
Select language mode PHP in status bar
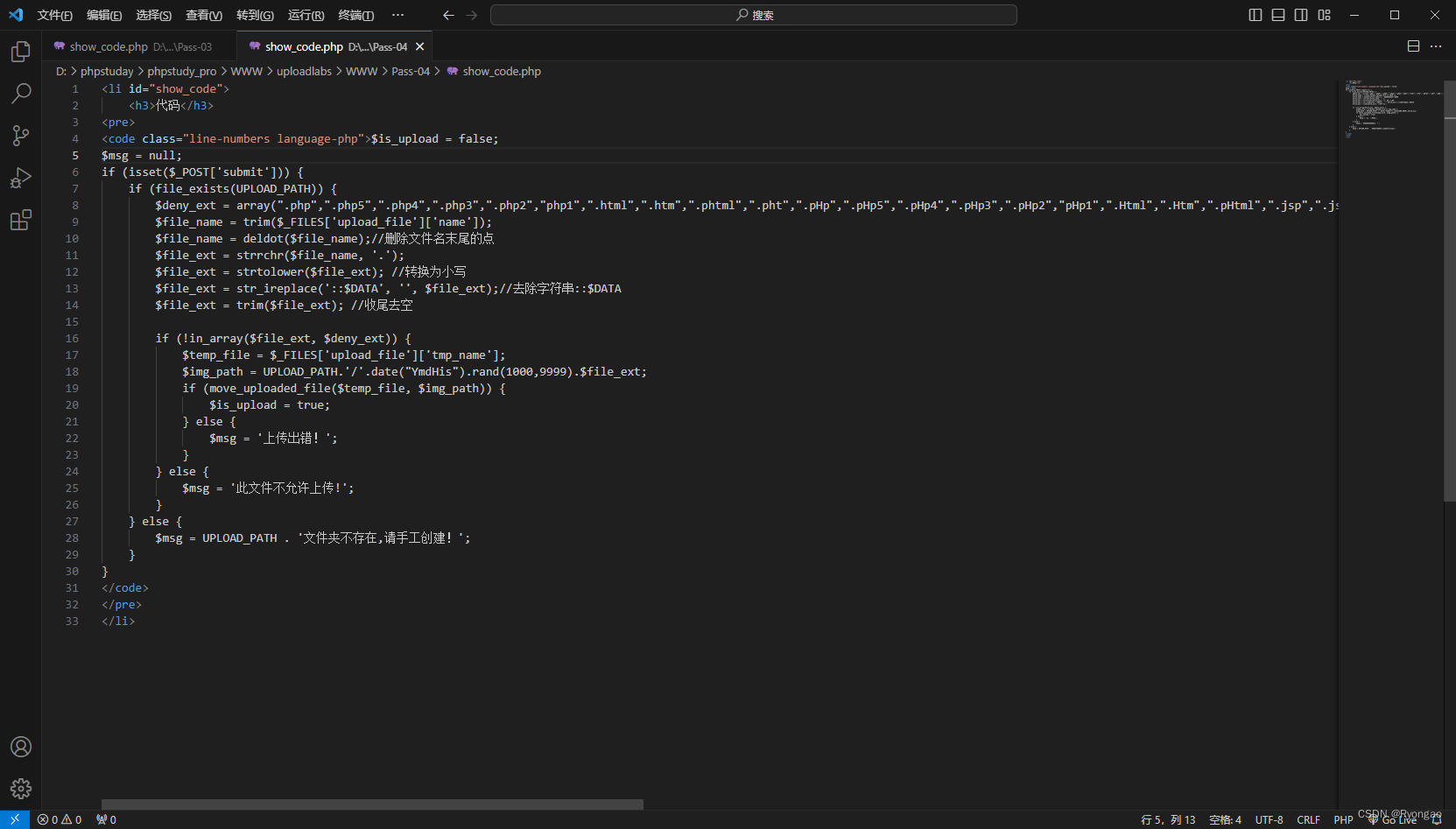[x=1343, y=819]
